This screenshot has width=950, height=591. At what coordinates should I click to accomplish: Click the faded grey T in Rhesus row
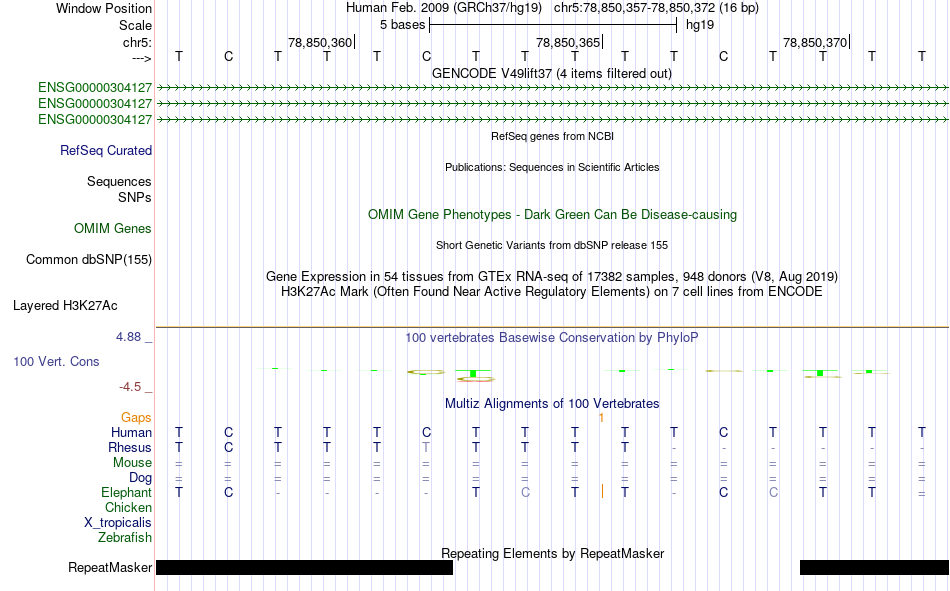(426, 447)
